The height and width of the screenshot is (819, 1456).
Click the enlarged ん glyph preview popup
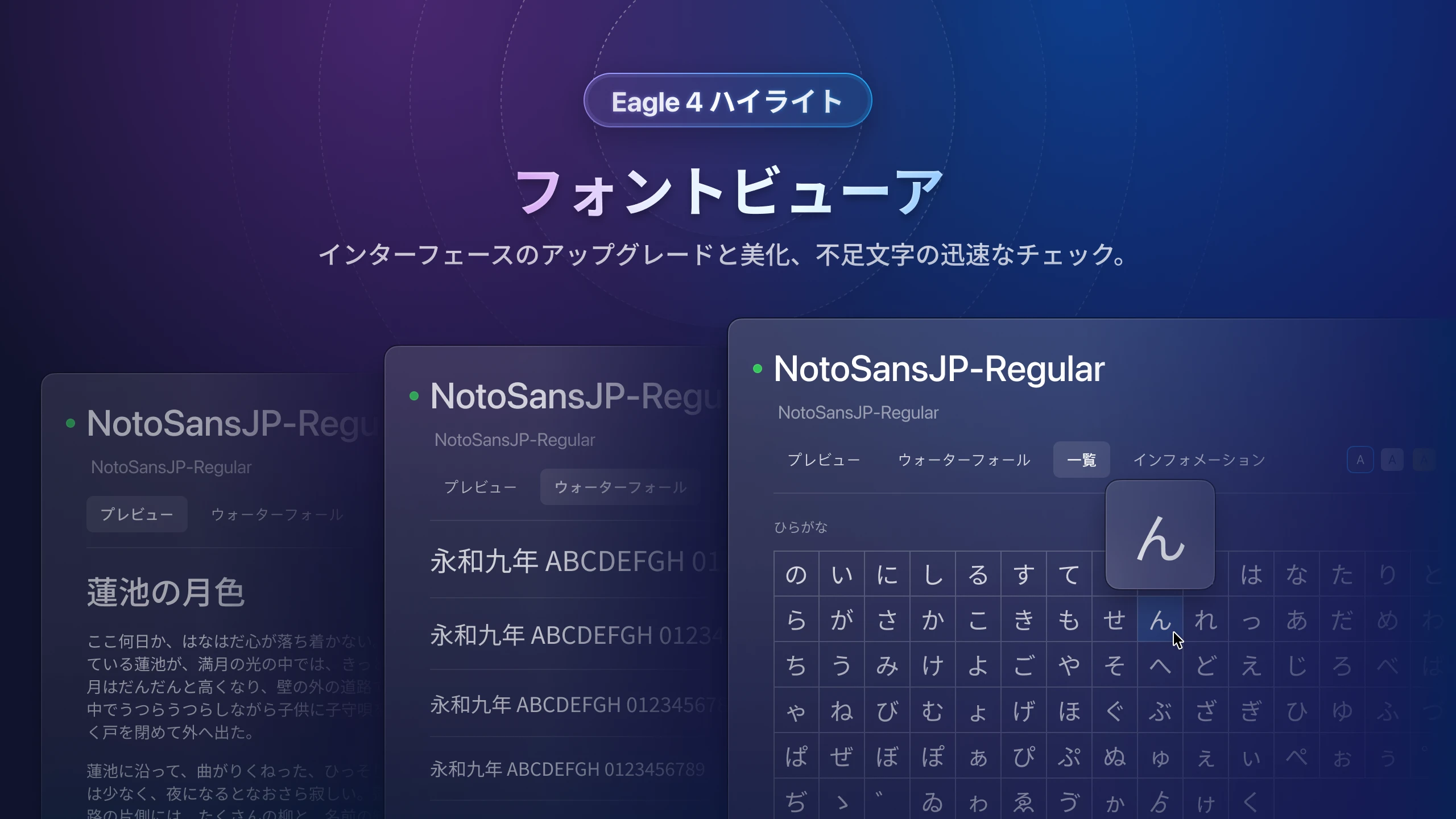pos(1160,535)
